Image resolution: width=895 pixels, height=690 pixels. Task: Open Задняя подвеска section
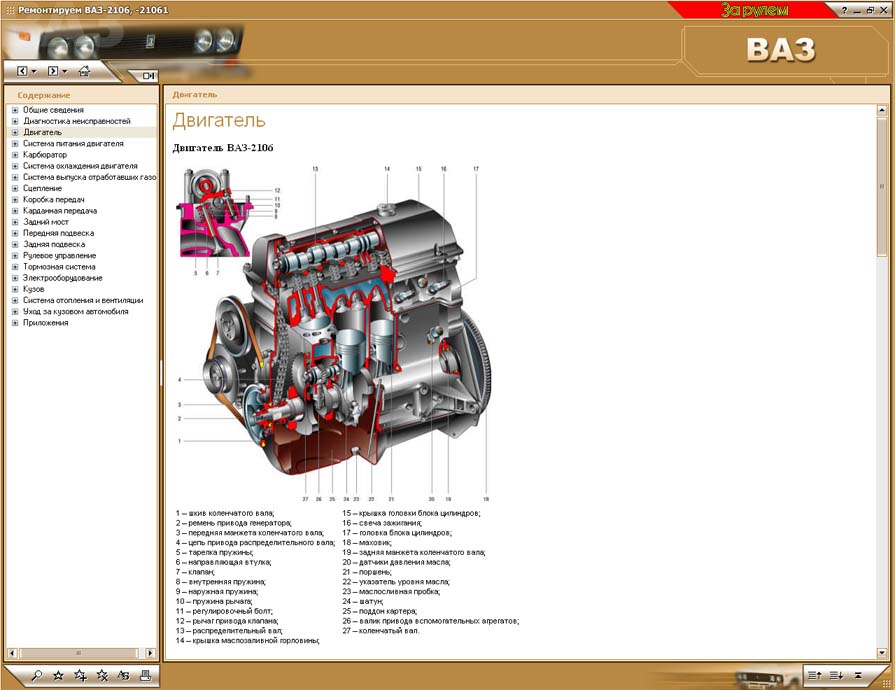pyautogui.click(x=54, y=244)
